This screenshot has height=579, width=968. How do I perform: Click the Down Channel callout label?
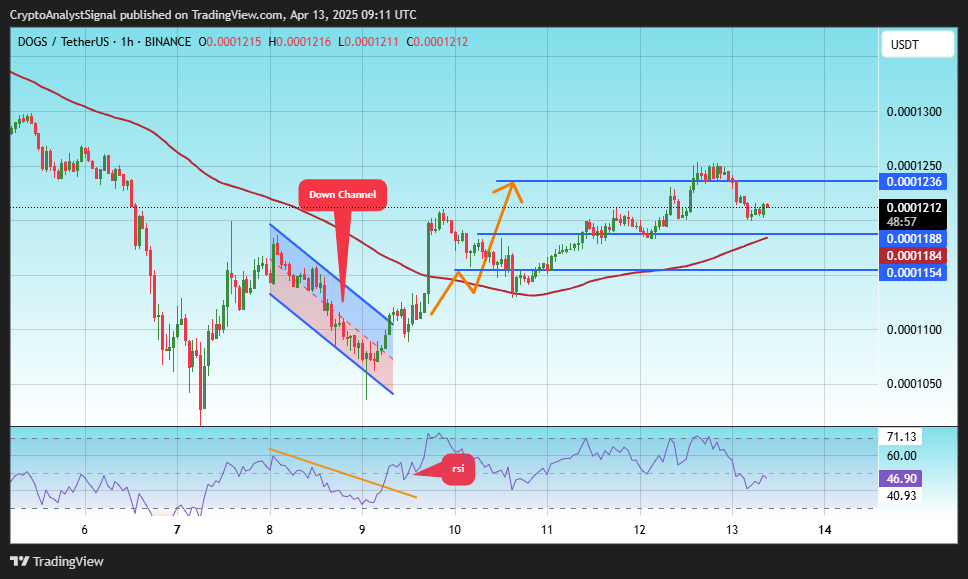pyautogui.click(x=343, y=194)
